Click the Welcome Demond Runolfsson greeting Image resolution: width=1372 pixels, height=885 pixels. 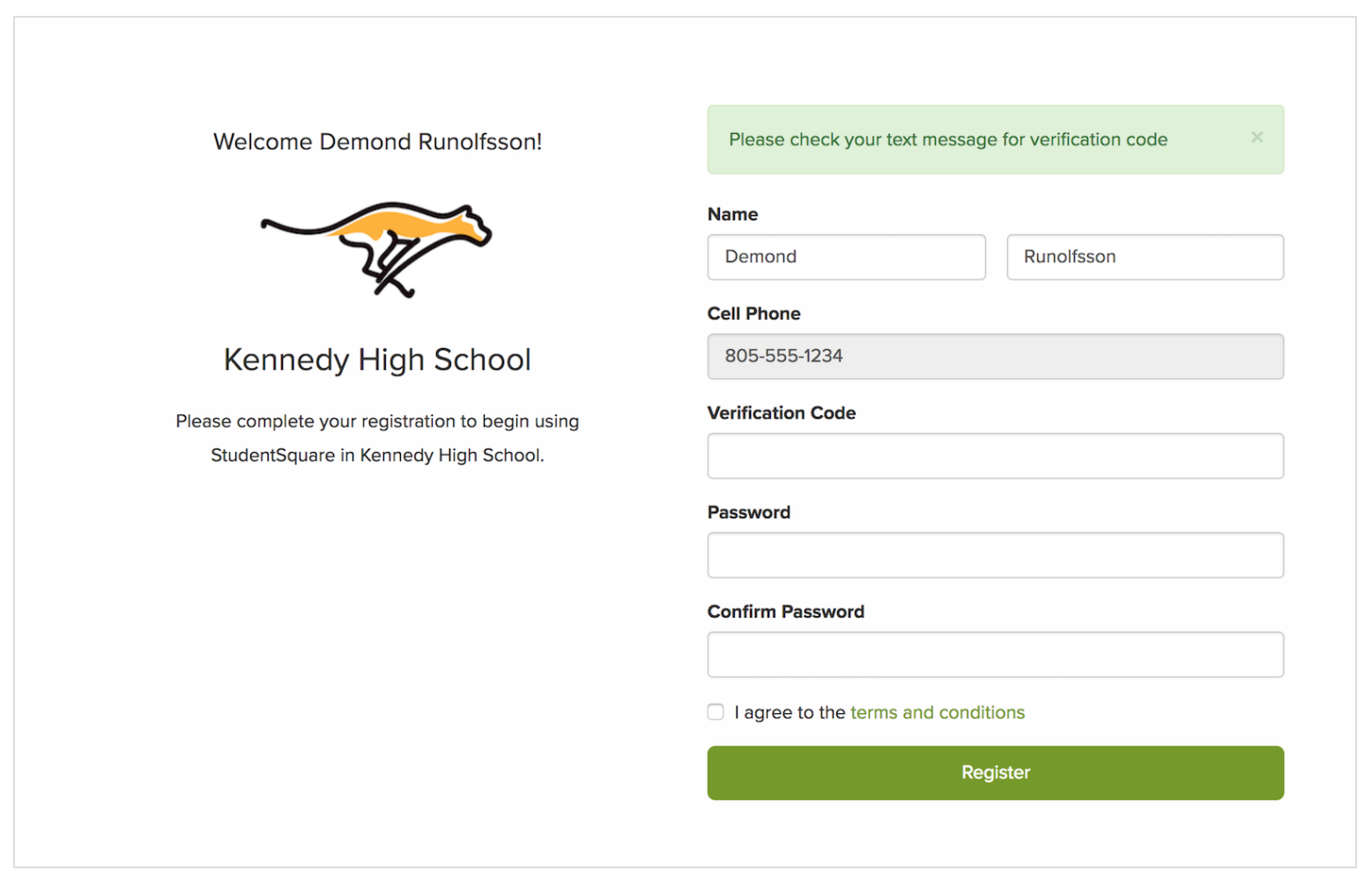(377, 141)
